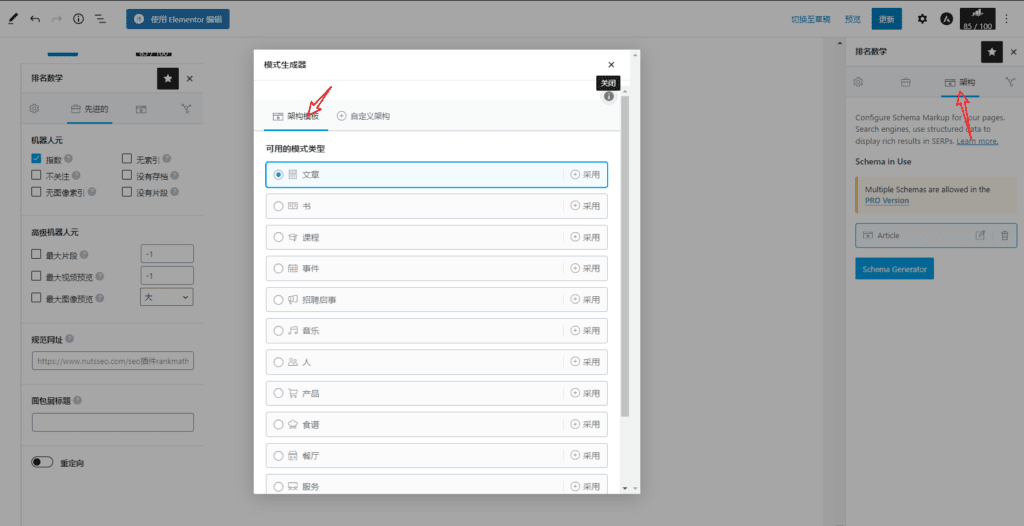The image size is (1024, 526).
Task: Click the Schema Generator button
Action: pos(894,269)
